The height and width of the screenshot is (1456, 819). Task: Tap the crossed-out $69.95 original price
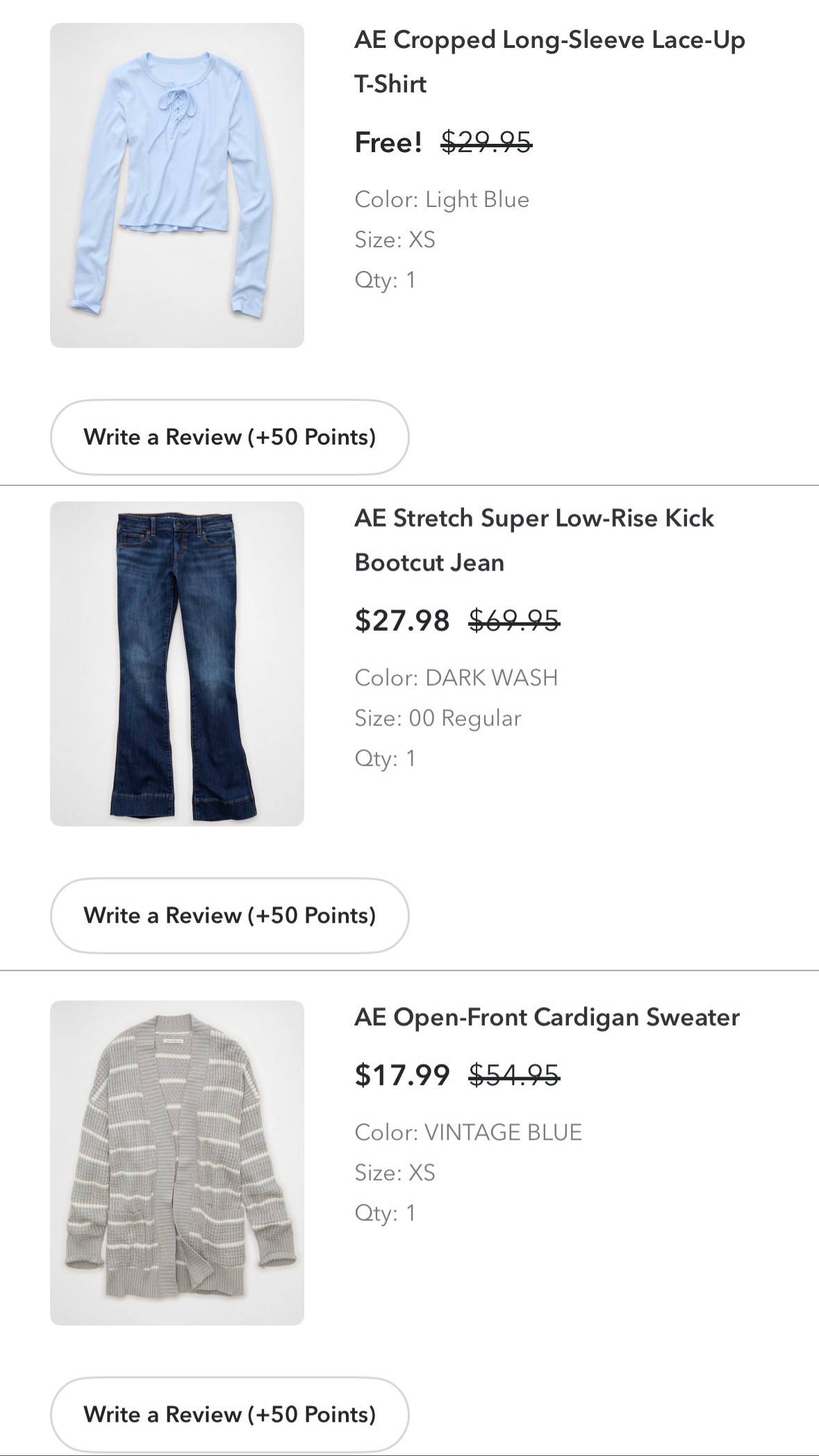coord(515,620)
